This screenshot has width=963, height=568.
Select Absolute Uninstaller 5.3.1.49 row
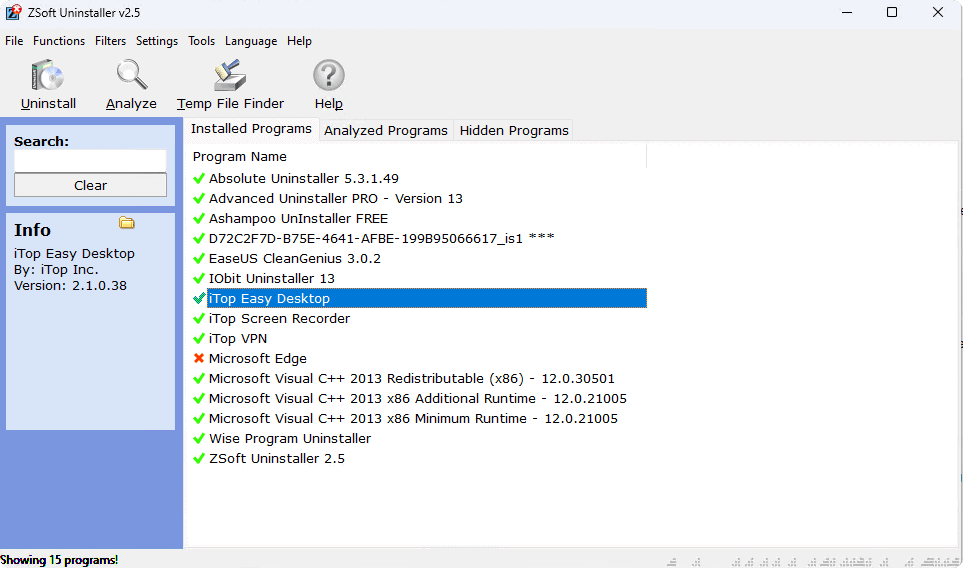click(x=304, y=179)
